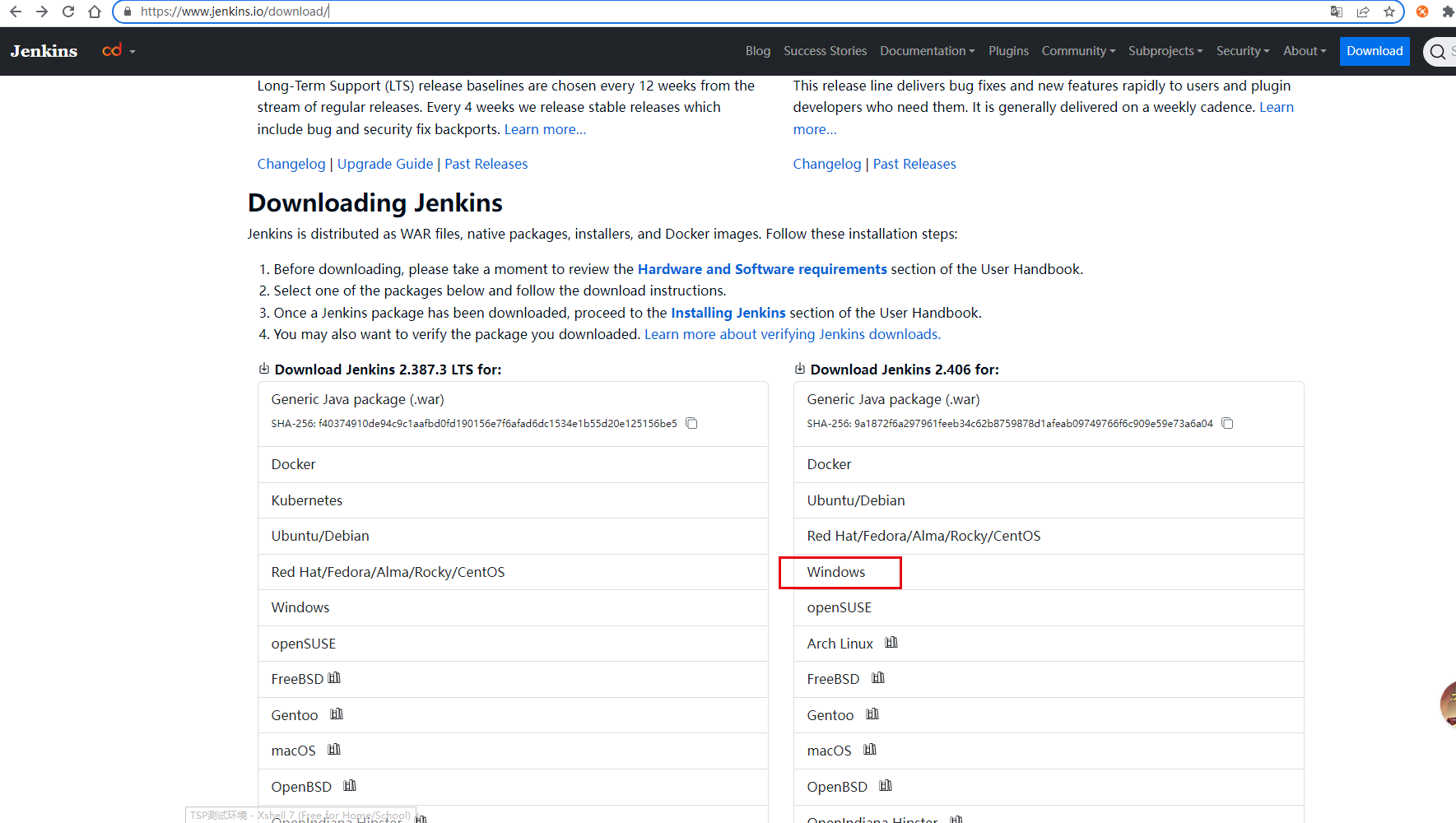The image size is (1456, 823).
Task: Copy the LTS war SHA-256 checksum
Action: pos(692,424)
